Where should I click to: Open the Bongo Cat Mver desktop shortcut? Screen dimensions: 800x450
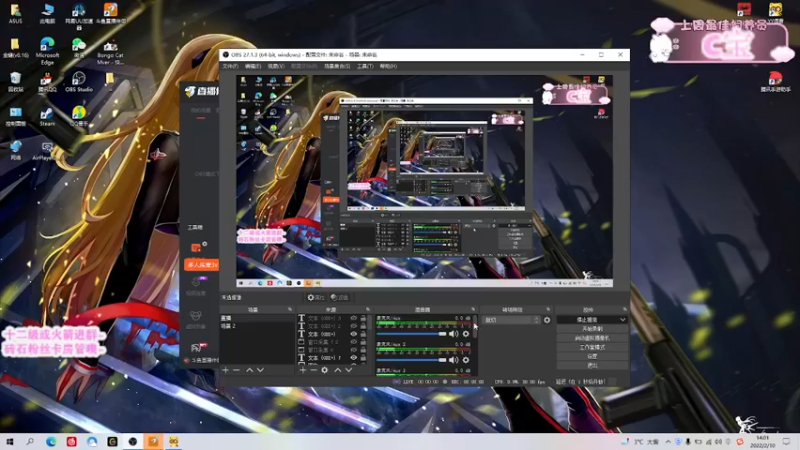[x=110, y=51]
